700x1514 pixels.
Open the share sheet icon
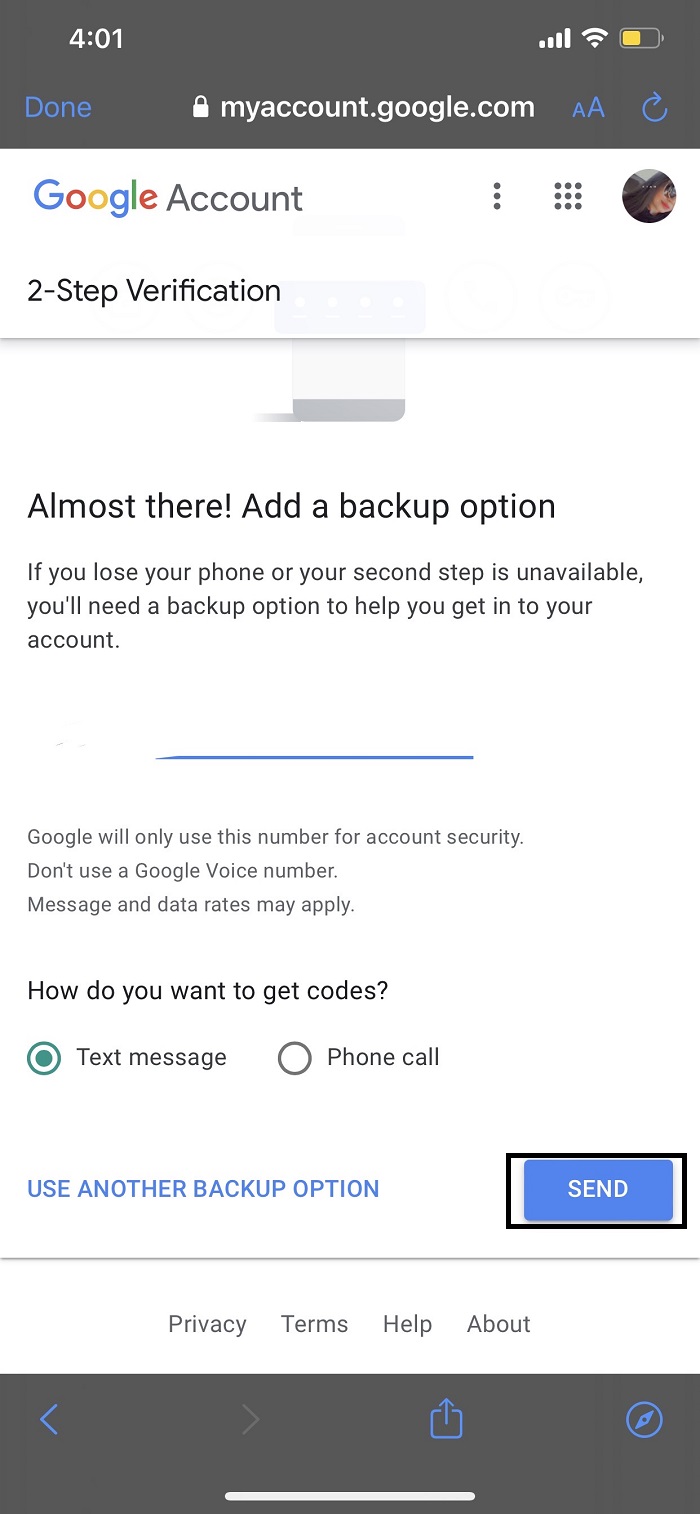click(x=446, y=1417)
